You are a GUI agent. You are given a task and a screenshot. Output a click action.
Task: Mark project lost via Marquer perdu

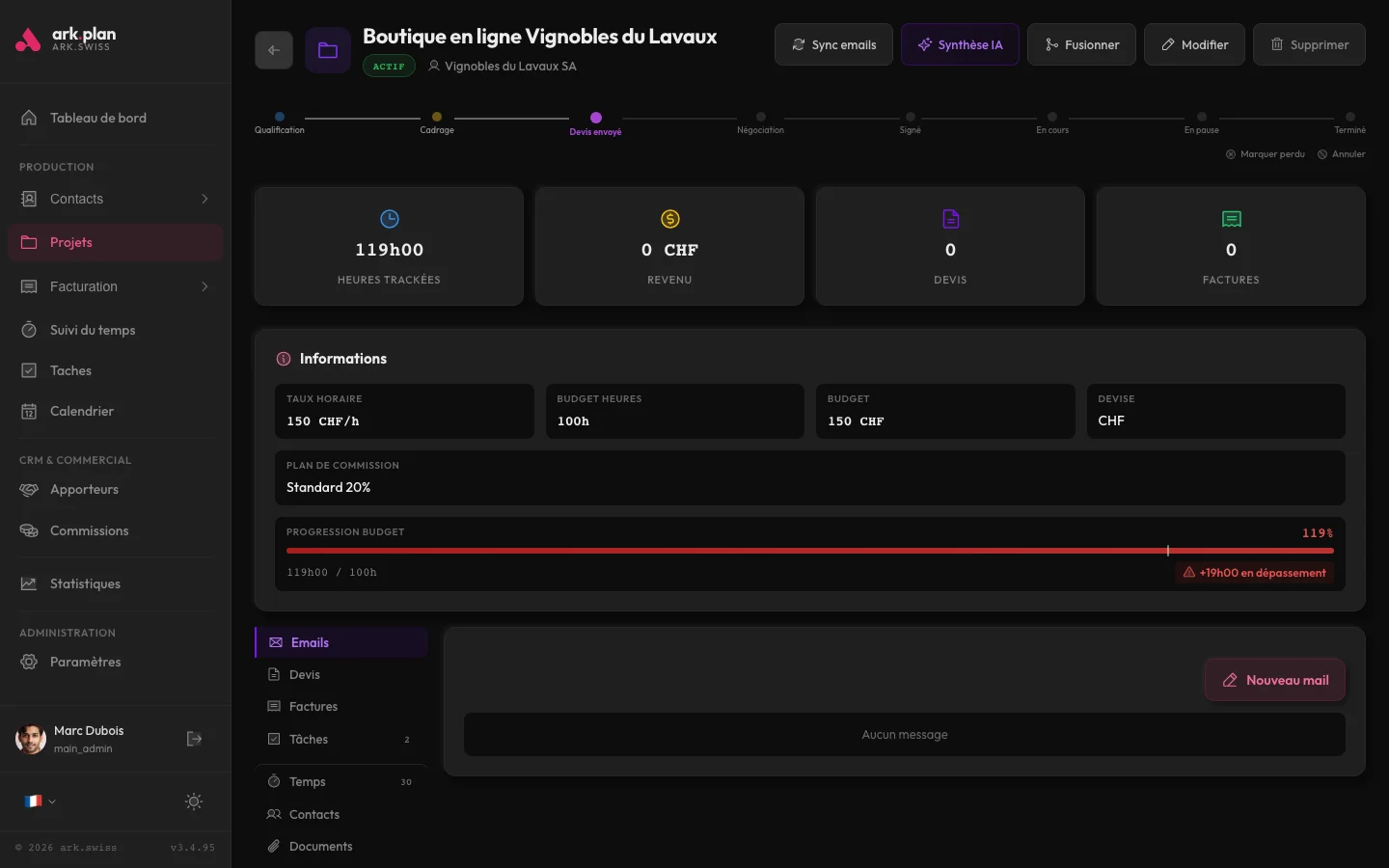point(1266,154)
